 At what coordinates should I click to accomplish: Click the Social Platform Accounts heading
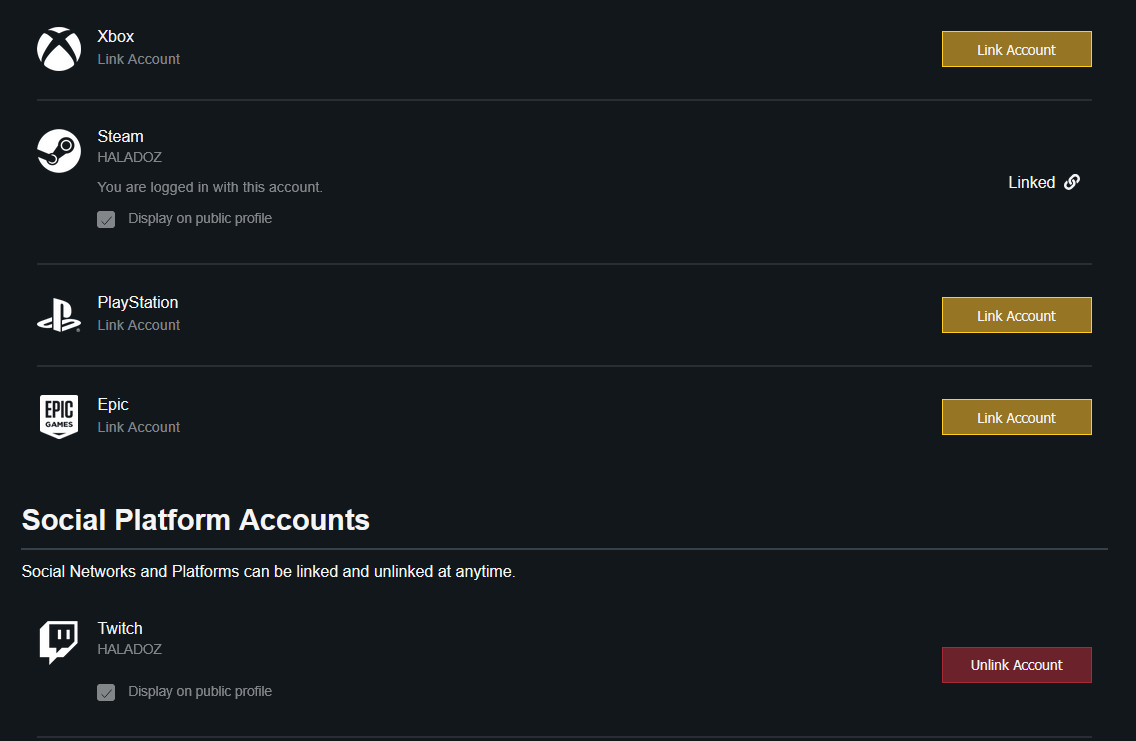(x=196, y=520)
